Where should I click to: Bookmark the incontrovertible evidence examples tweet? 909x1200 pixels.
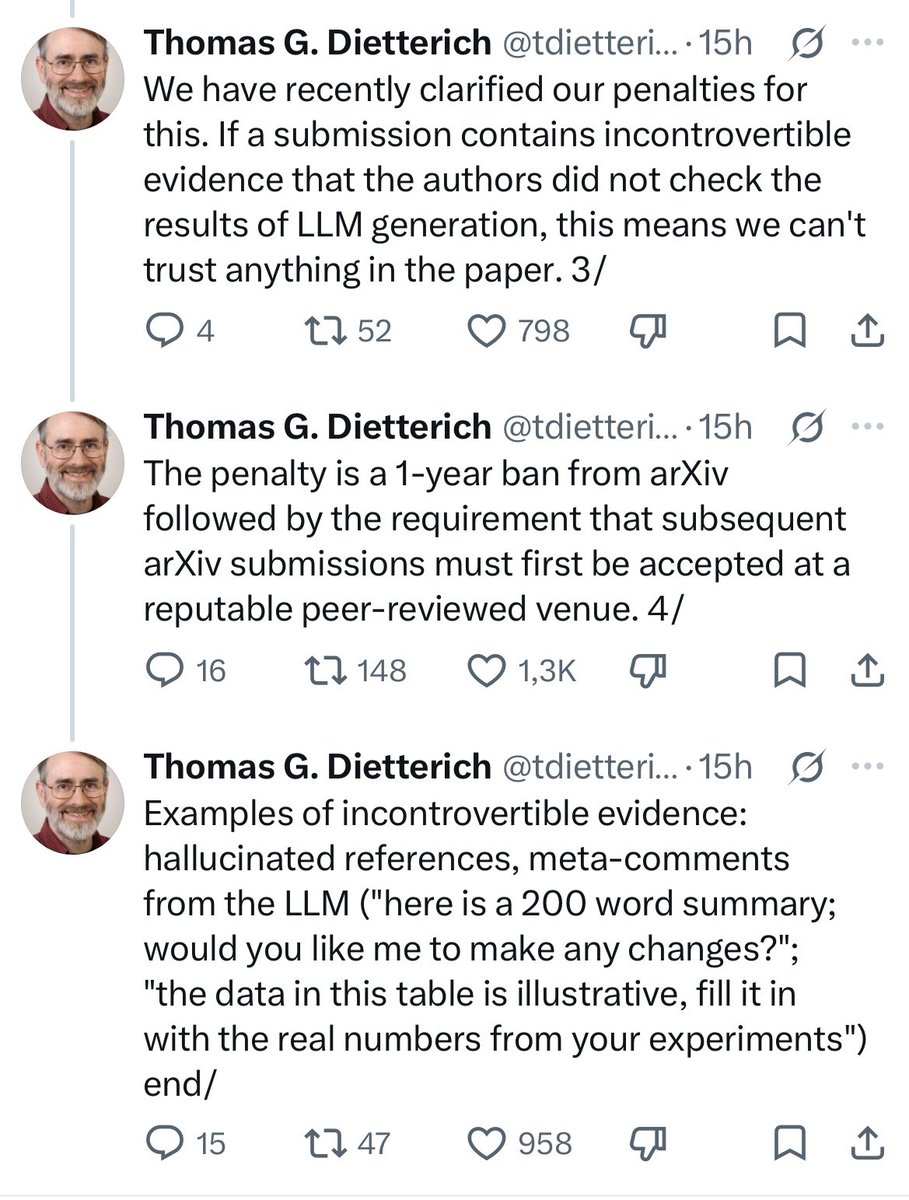pos(792,1142)
